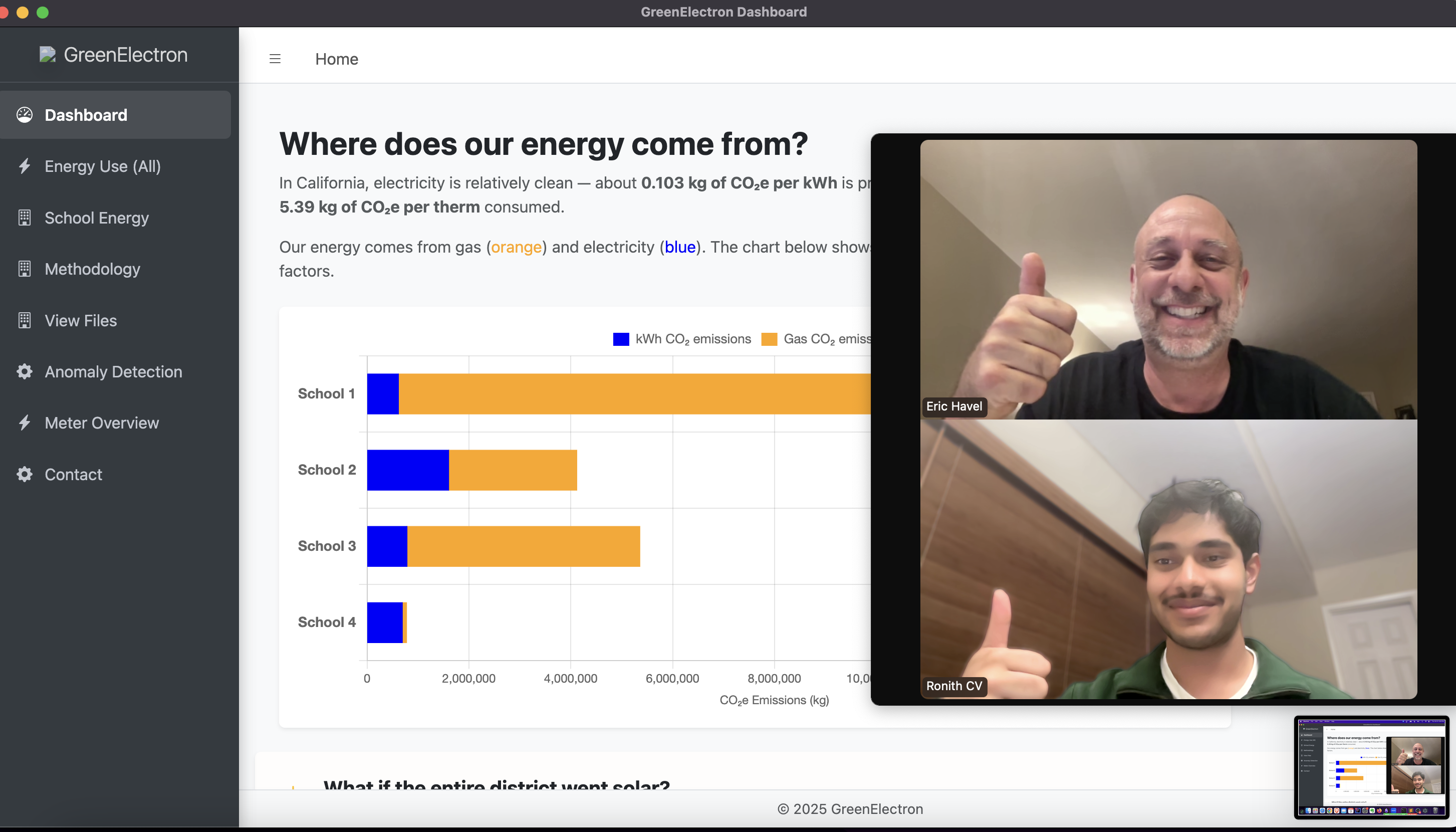Select Dashboard in the navigation menu
The height and width of the screenshot is (832, 1456).
click(x=86, y=115)
